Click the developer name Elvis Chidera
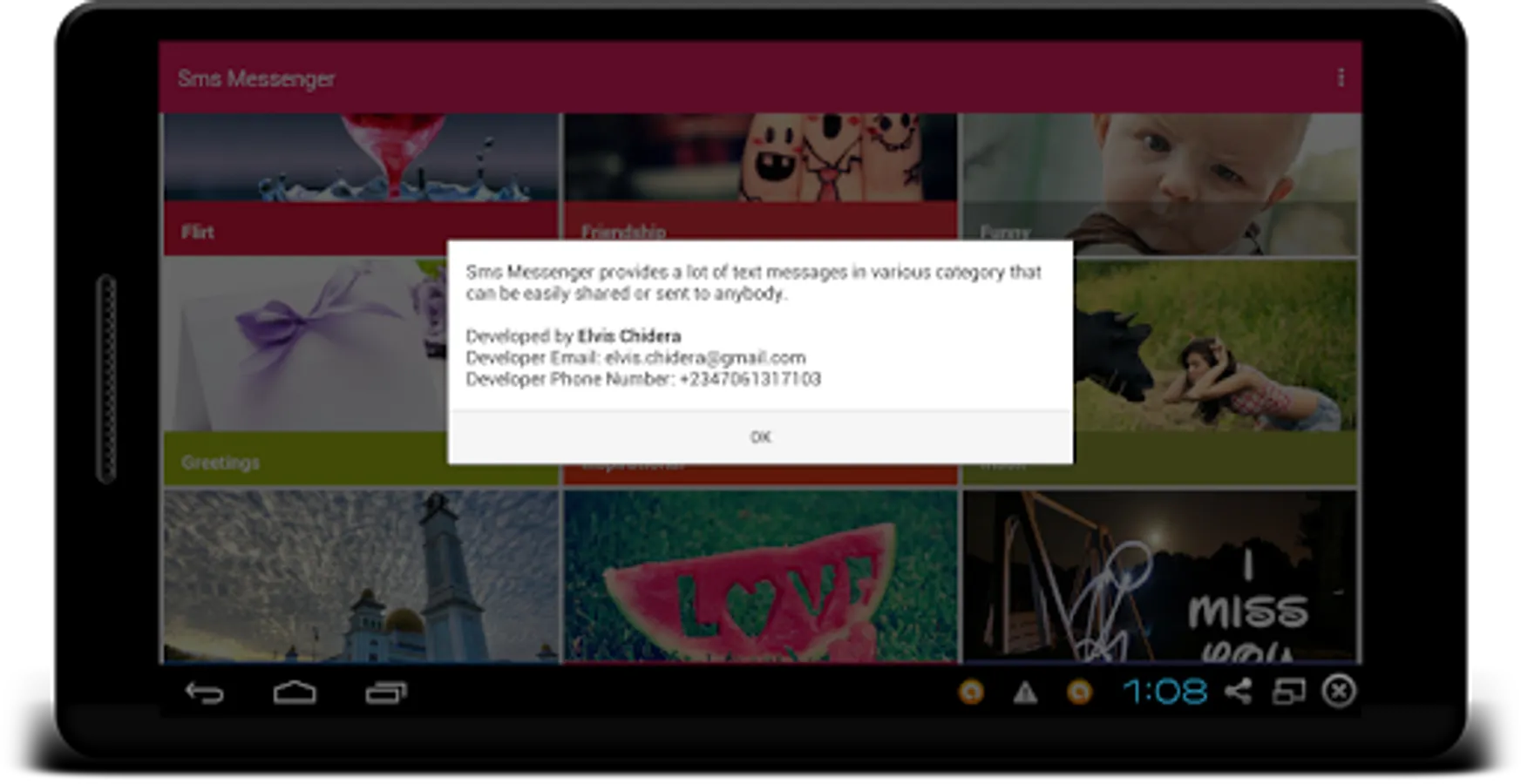This screenshot has width=1521, height=784. pyautogui.click(x=629, y=336)
